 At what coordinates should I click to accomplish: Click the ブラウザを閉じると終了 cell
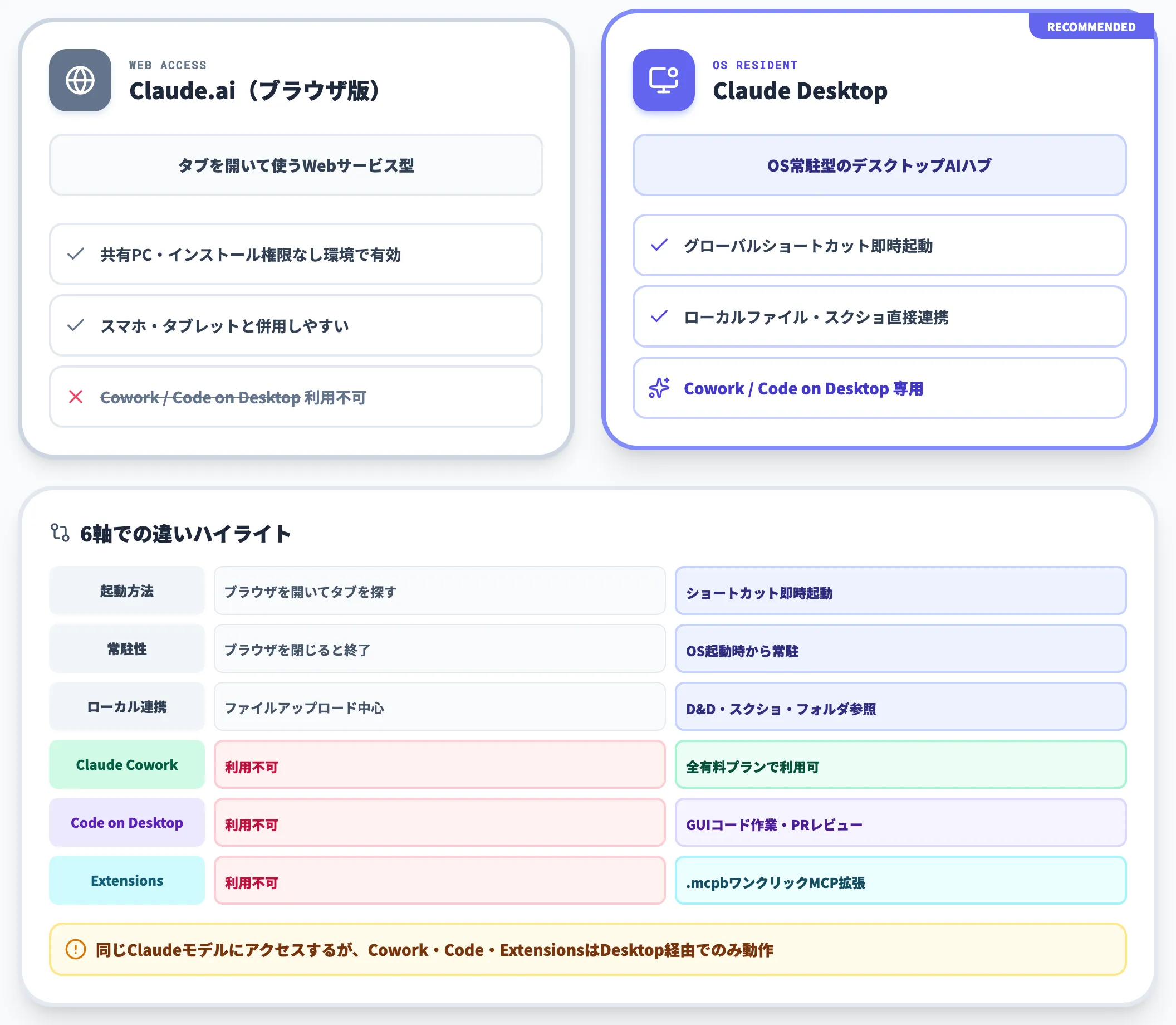pyautogui.click(x=440, y=648)
